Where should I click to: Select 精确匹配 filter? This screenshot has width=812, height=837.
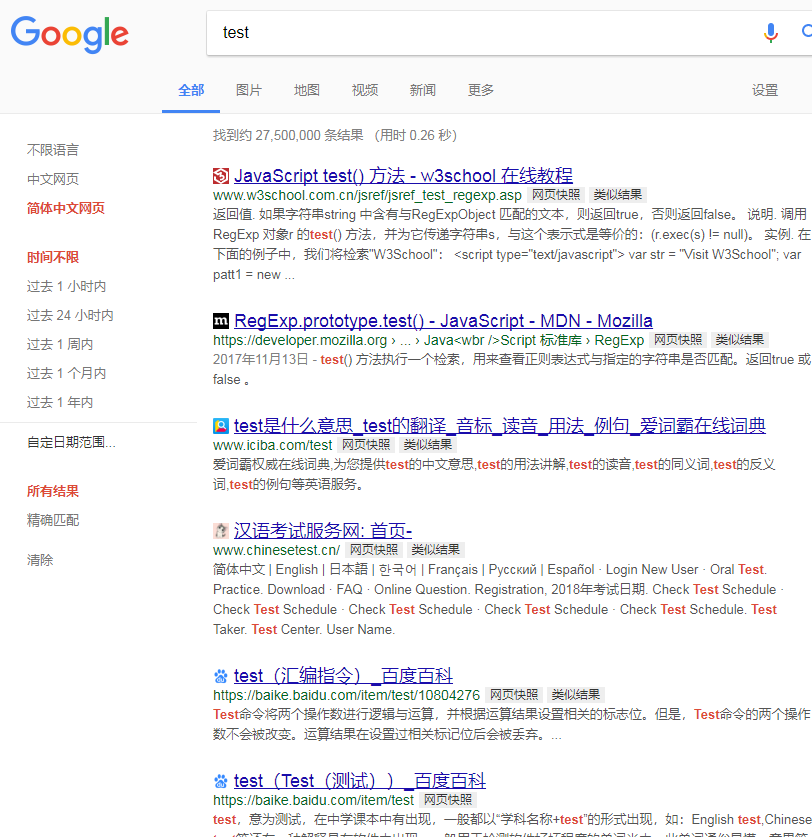pyautogui.click(x=53, y=520)
